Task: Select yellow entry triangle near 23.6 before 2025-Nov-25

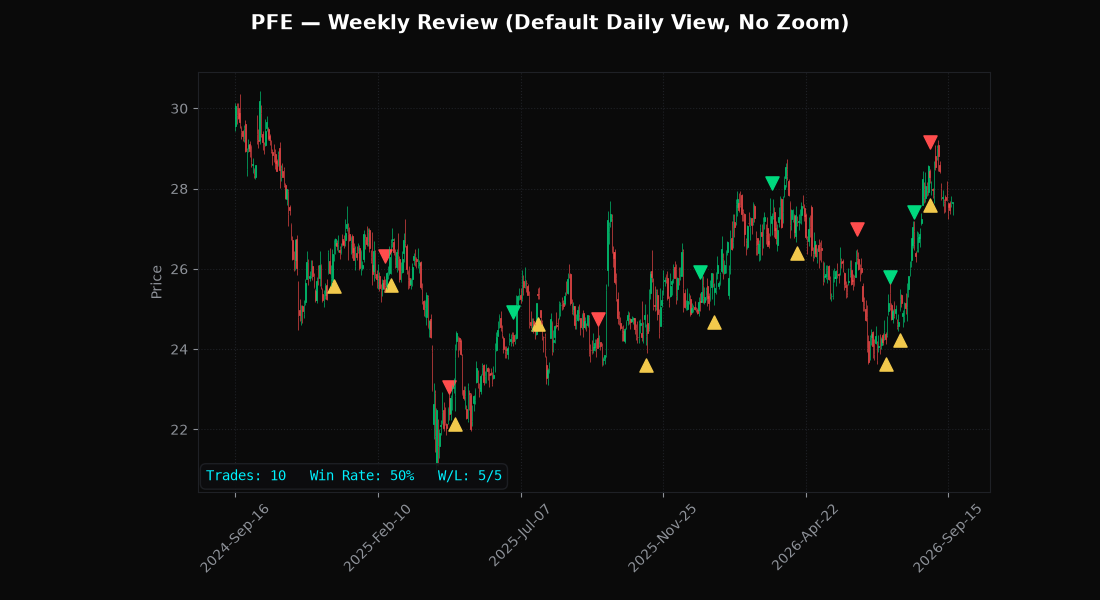Action: 646,366
